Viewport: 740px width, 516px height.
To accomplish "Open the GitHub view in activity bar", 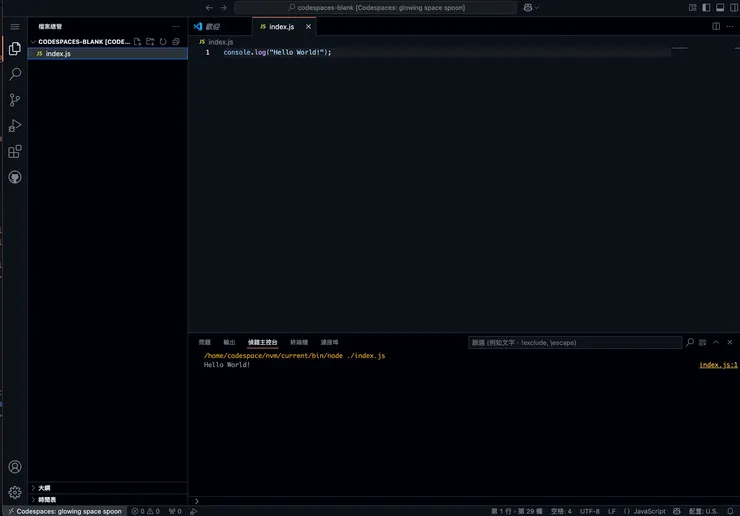I will [15, 177].
